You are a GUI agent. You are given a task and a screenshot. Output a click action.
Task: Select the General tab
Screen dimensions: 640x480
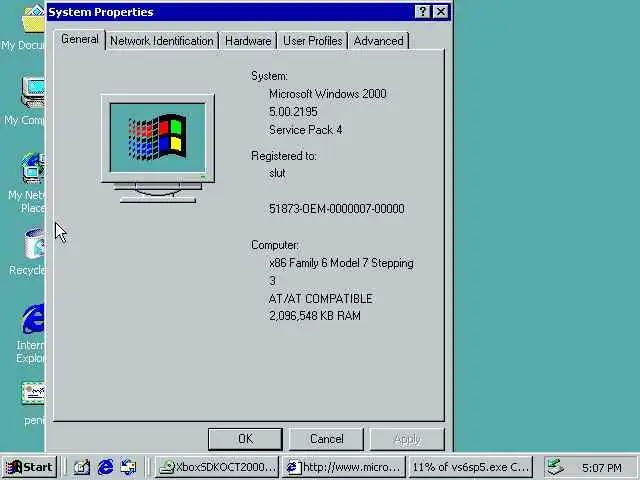click(x=80, y=40)
